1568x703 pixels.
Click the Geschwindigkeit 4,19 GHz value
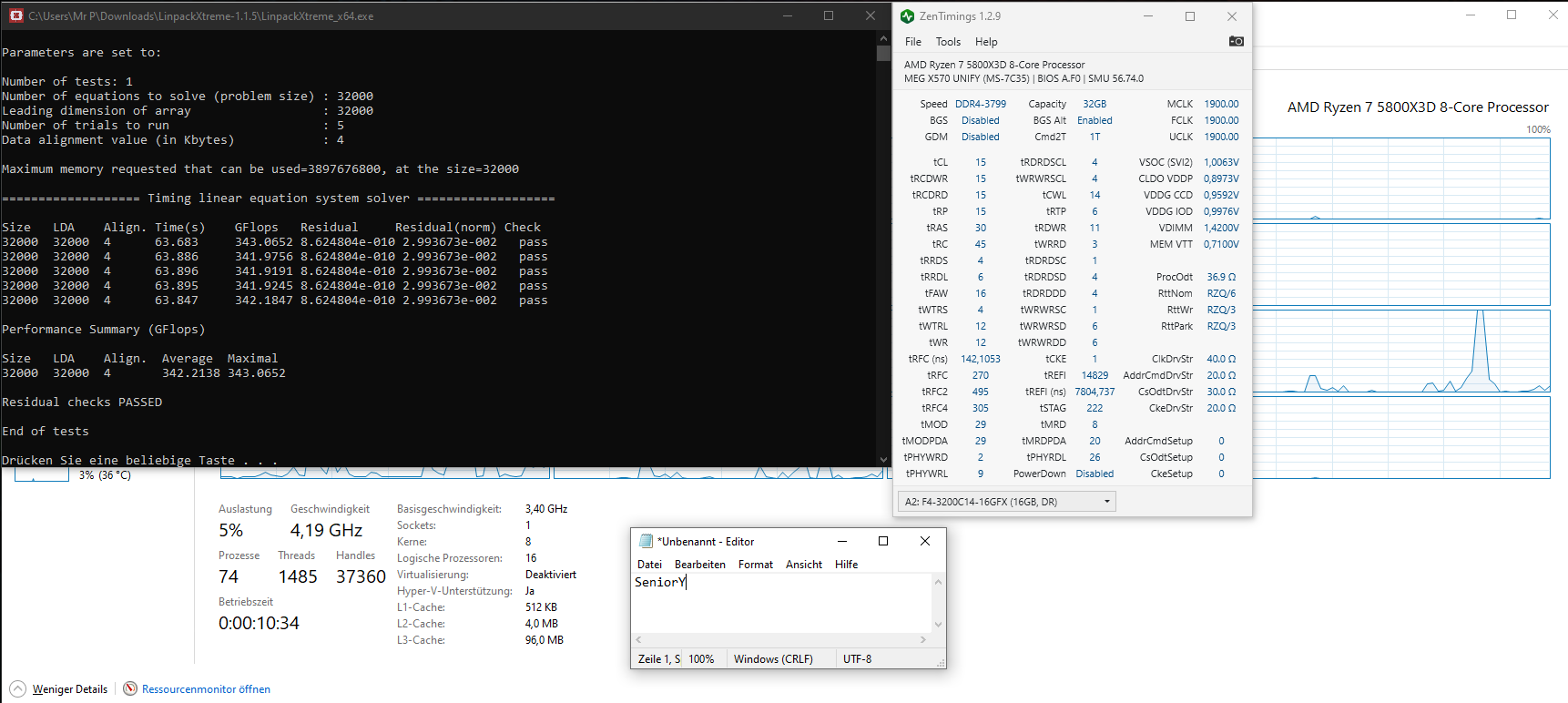pos(326,531)
